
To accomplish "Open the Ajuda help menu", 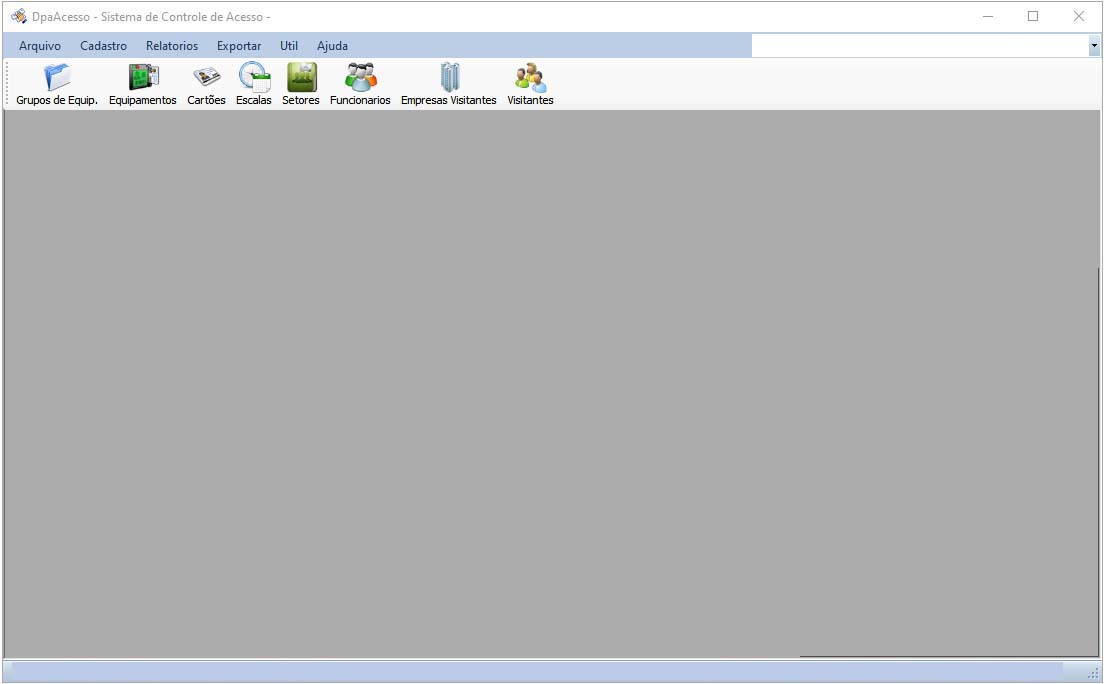I will click(332, 46).
